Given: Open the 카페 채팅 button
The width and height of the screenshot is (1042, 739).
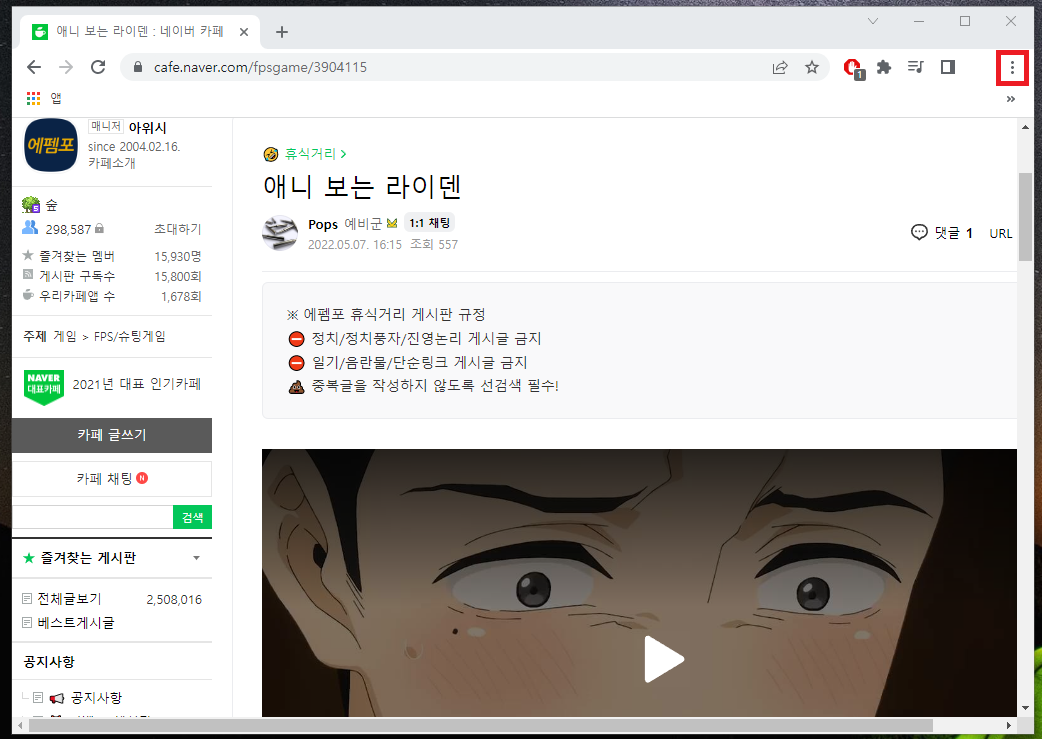Looking at the screenshot, I should click(112, 478).
